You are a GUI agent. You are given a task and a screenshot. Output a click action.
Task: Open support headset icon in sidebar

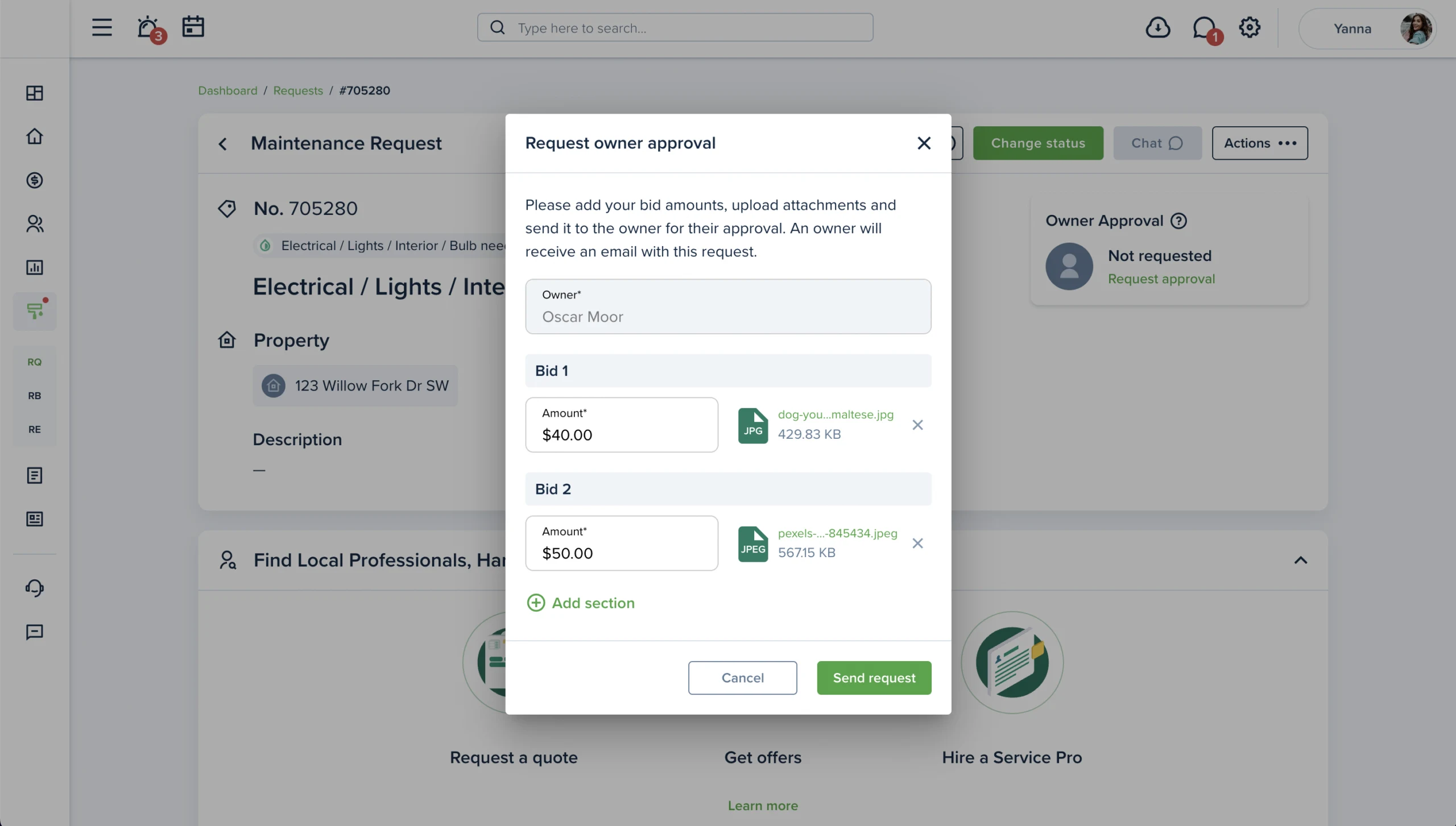coord(35,588)
